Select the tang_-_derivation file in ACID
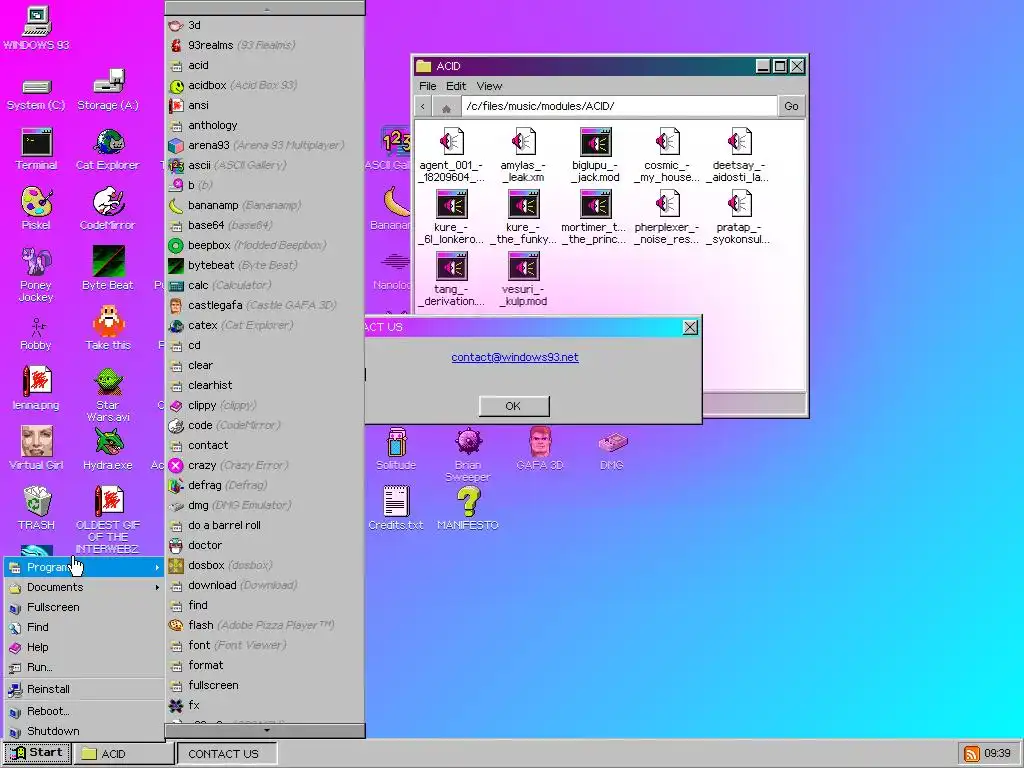 point(451,279)
